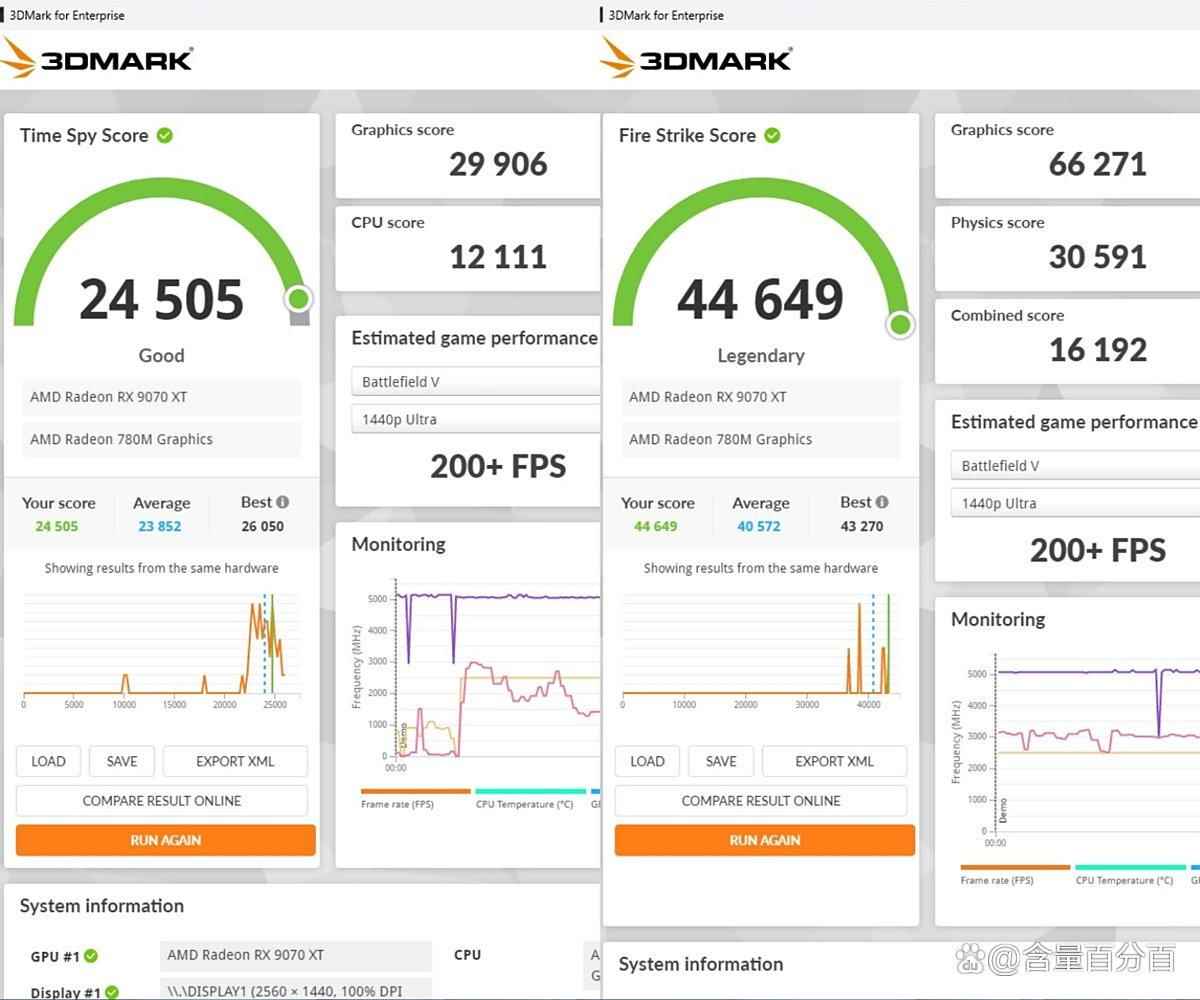Click SAVE in the Fire Strike panel
Viewport: 1200px width, 1000px height.
coord(721,761)
